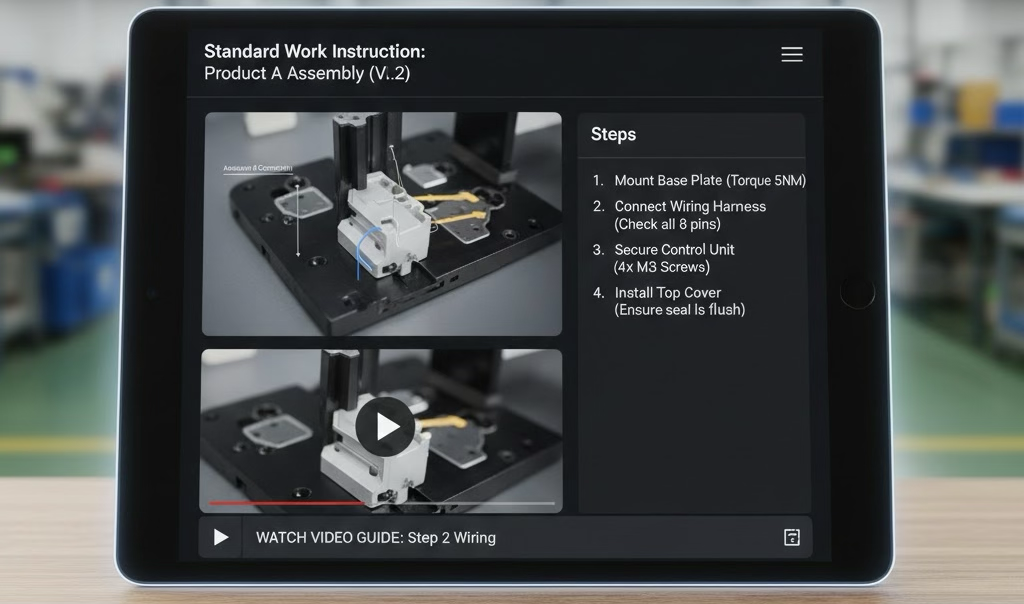Click the unplayed grey part of progress bar
The image size is (1024, 604).
(459, 503)
